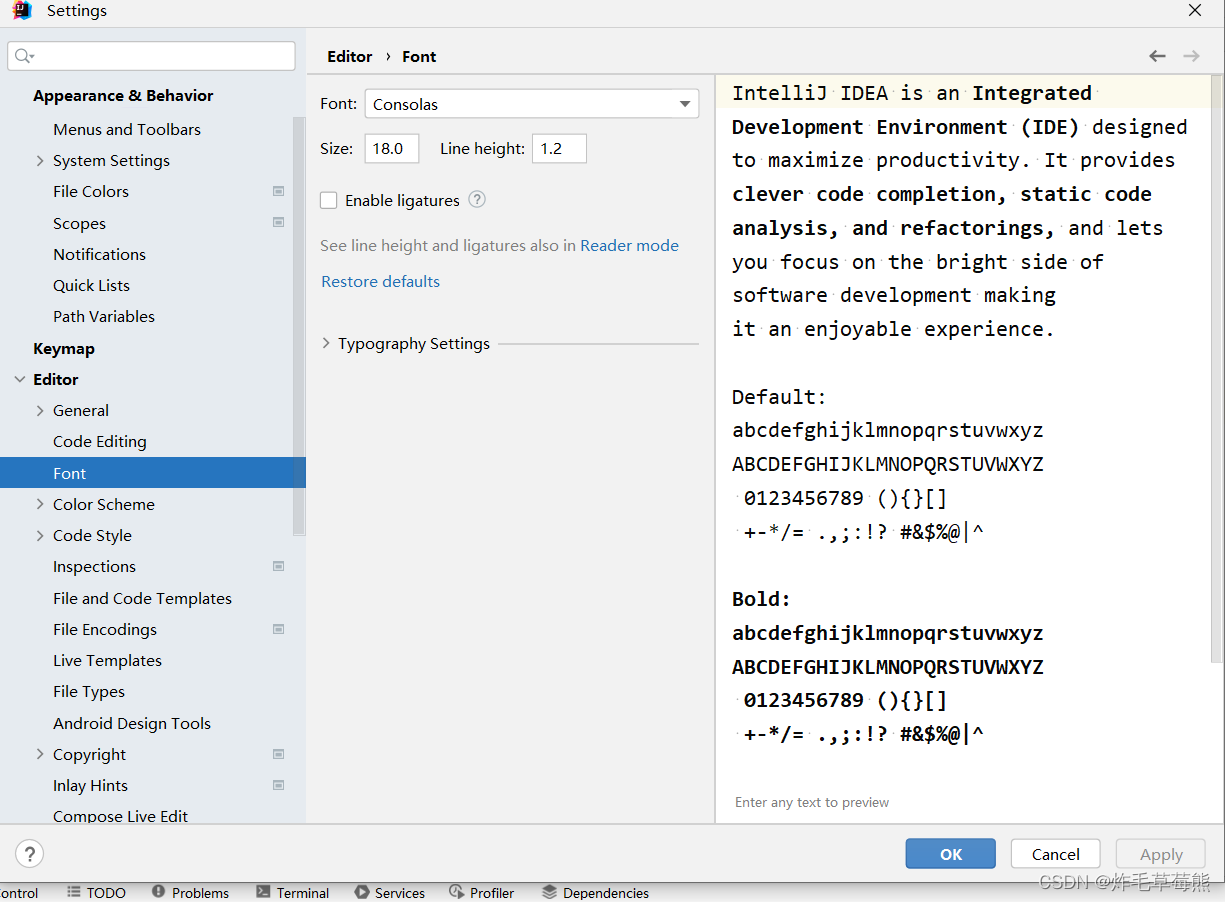Open Android Design Tools settings
The height and width of the screenshot is (902, 1225).
(132, 723)
